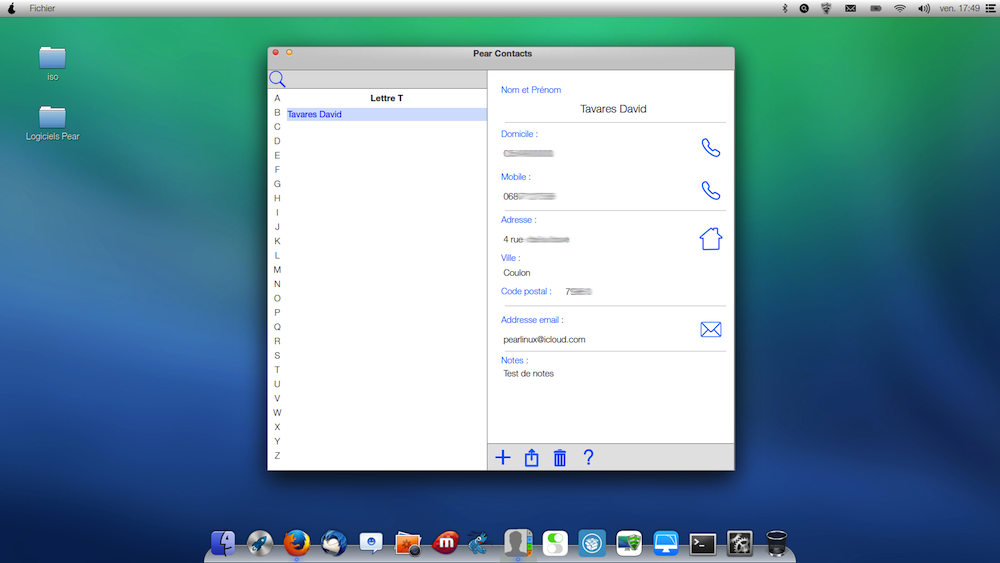Jump to letter H in index
Screen dimensions: 1000x563
277,198
